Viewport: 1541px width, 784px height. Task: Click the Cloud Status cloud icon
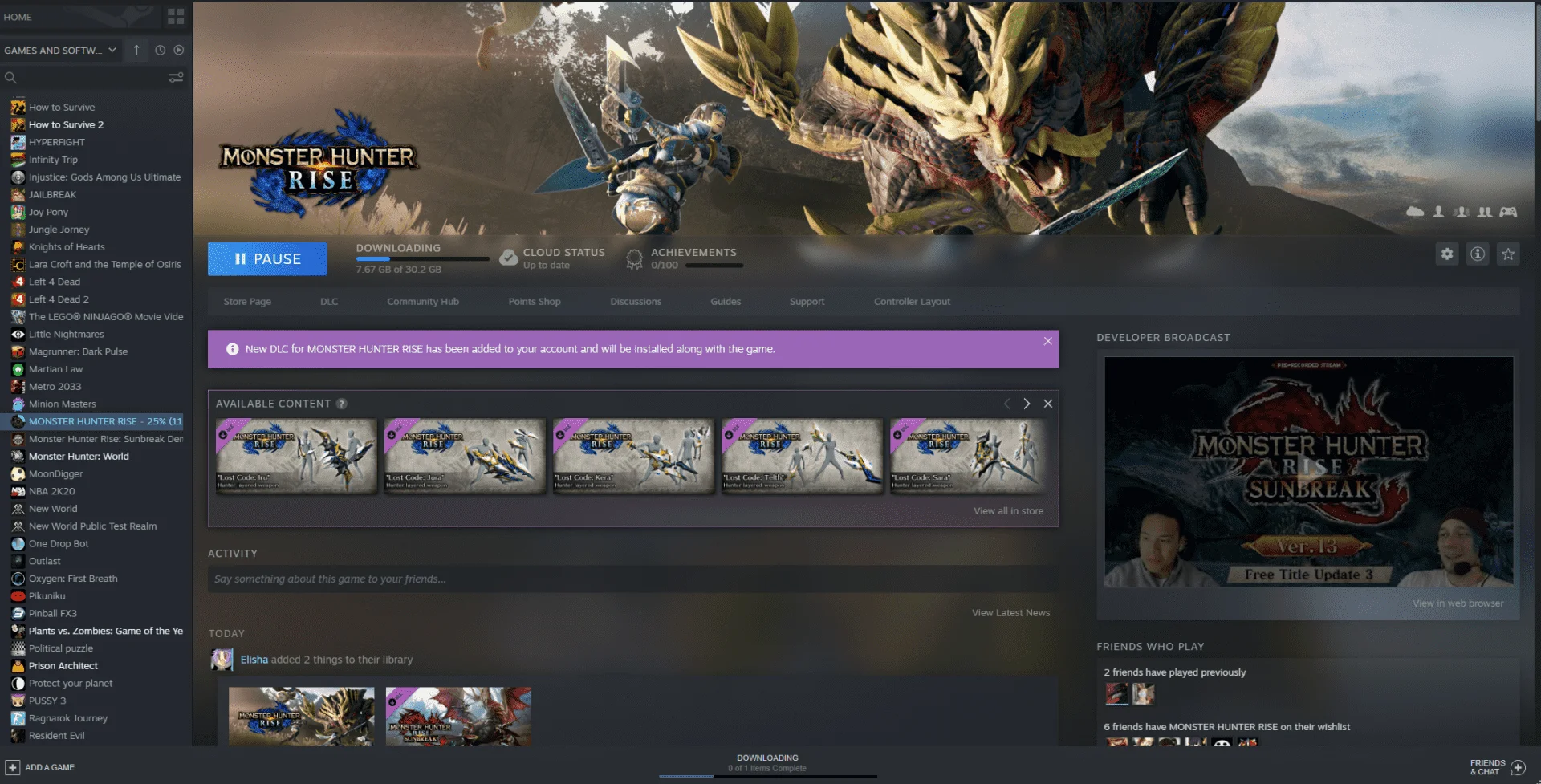click(x=509, y=258)
